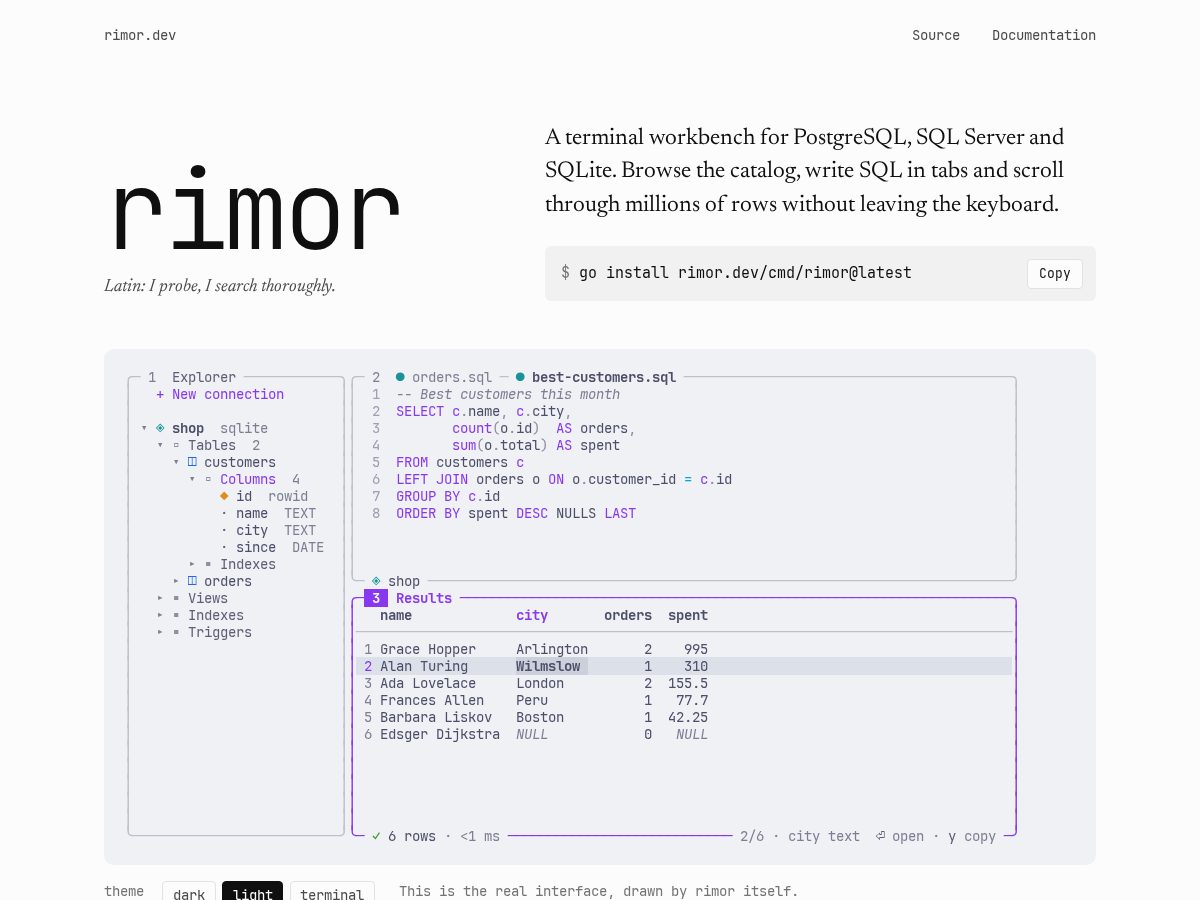Click the orange primary key icon beside id
This screenshot has width=1200, height=900.
224,496
